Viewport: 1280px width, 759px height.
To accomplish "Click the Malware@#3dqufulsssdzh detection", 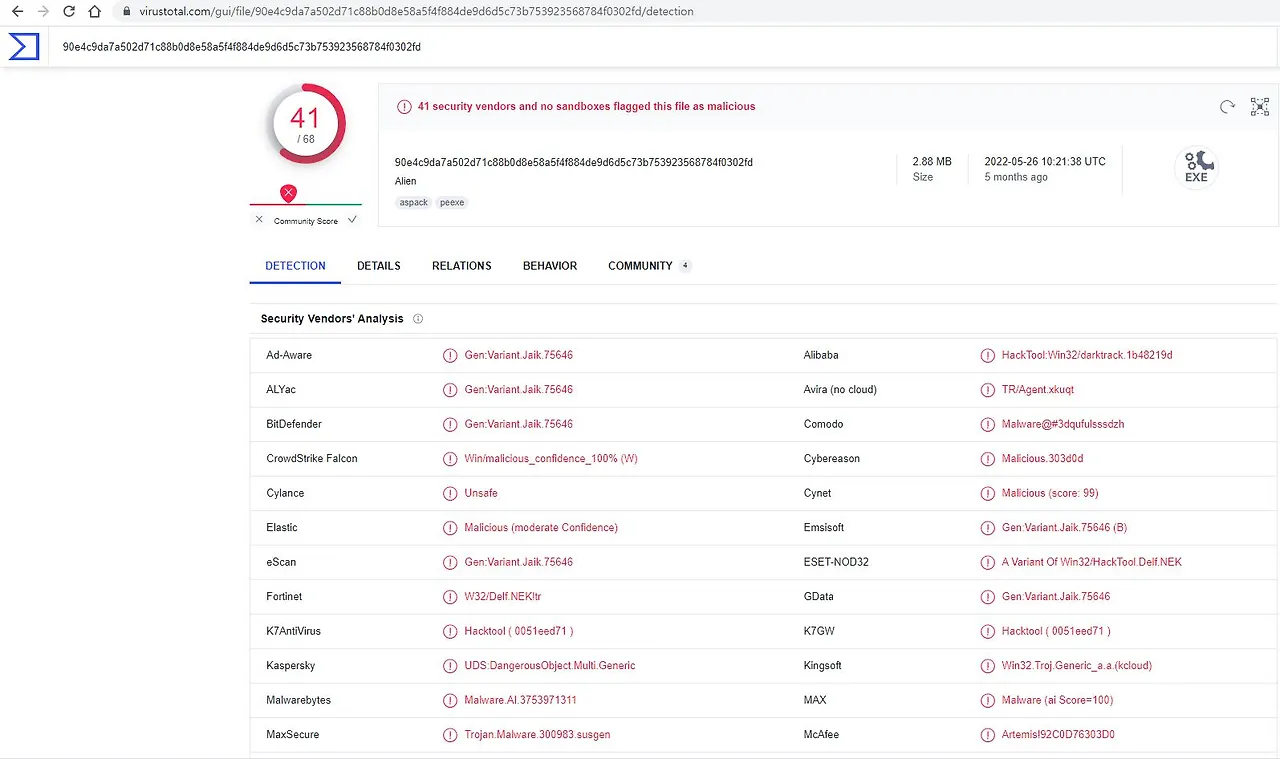I will tap(1063, 424).
